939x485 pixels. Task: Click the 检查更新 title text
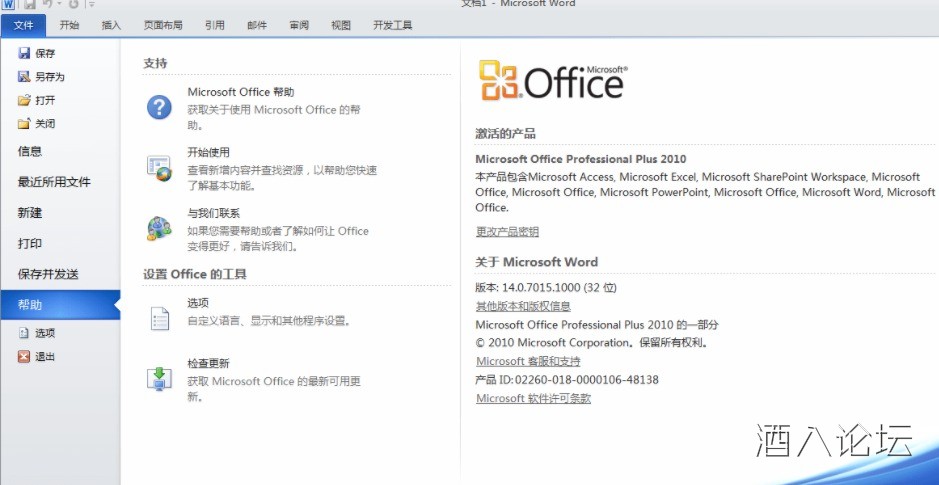click(x=208, y=363)
